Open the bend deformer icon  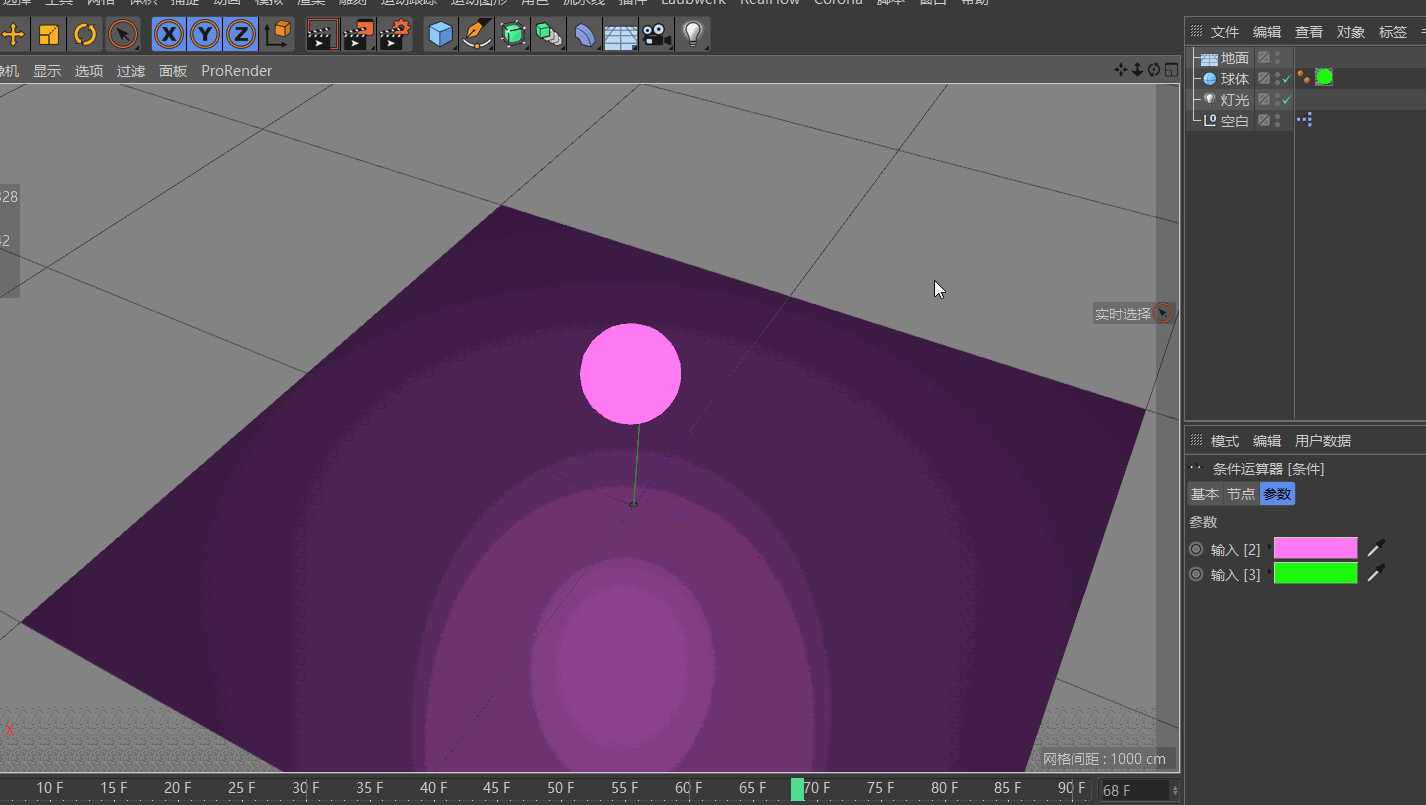(585, 35)
